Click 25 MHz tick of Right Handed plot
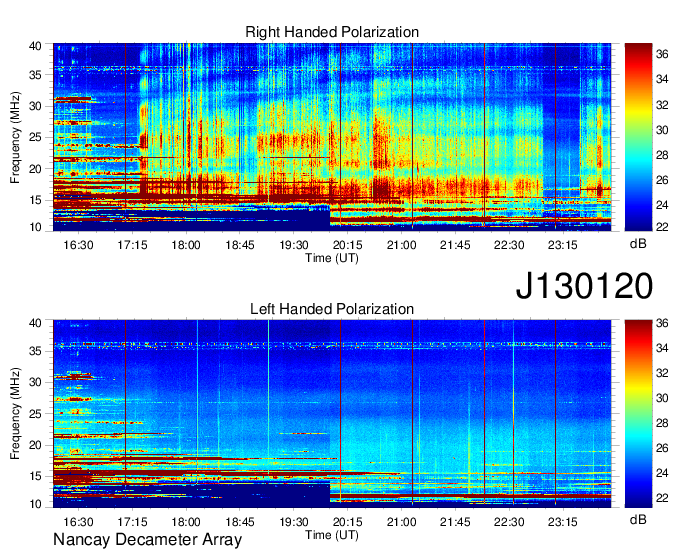Image resolution: width=680 pixels, height=552 pixels. coord(36,137)
